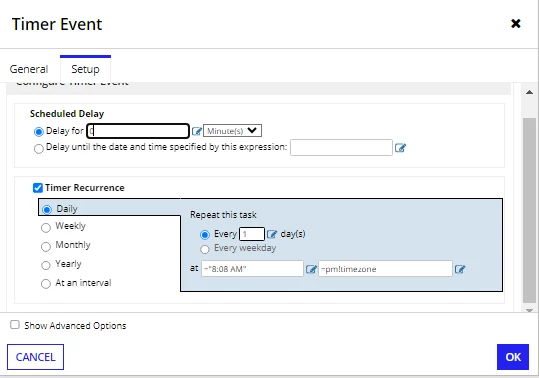Open expression editor next to Every days field
Image resolution: width=539 pixels, height=378 pixels.
click(272, 234)
